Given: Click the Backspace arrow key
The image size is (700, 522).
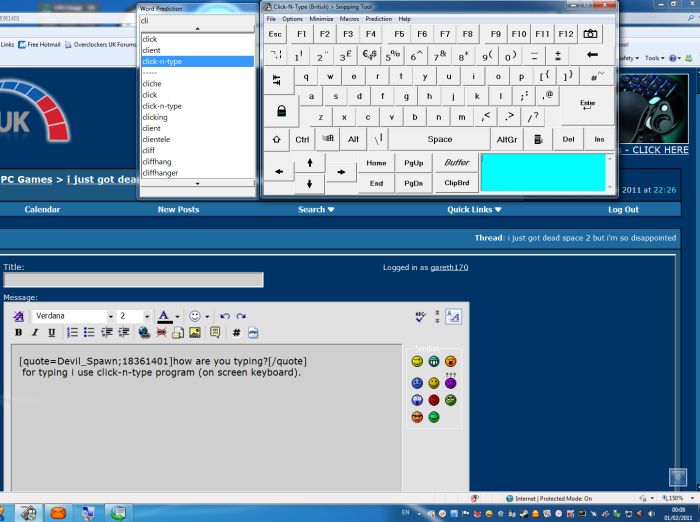Looking at the screenshot, I should pos(592,55).
